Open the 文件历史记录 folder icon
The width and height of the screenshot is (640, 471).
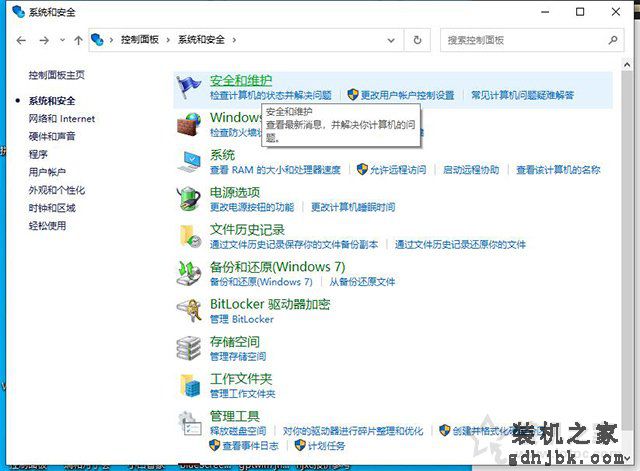click(x=190, y=236)
